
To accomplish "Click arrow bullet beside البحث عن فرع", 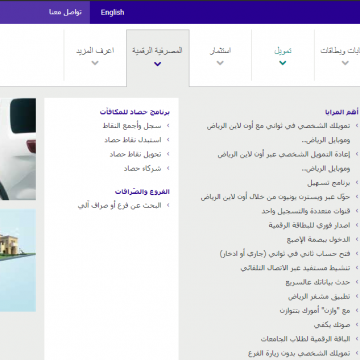I will coord(168,205).
